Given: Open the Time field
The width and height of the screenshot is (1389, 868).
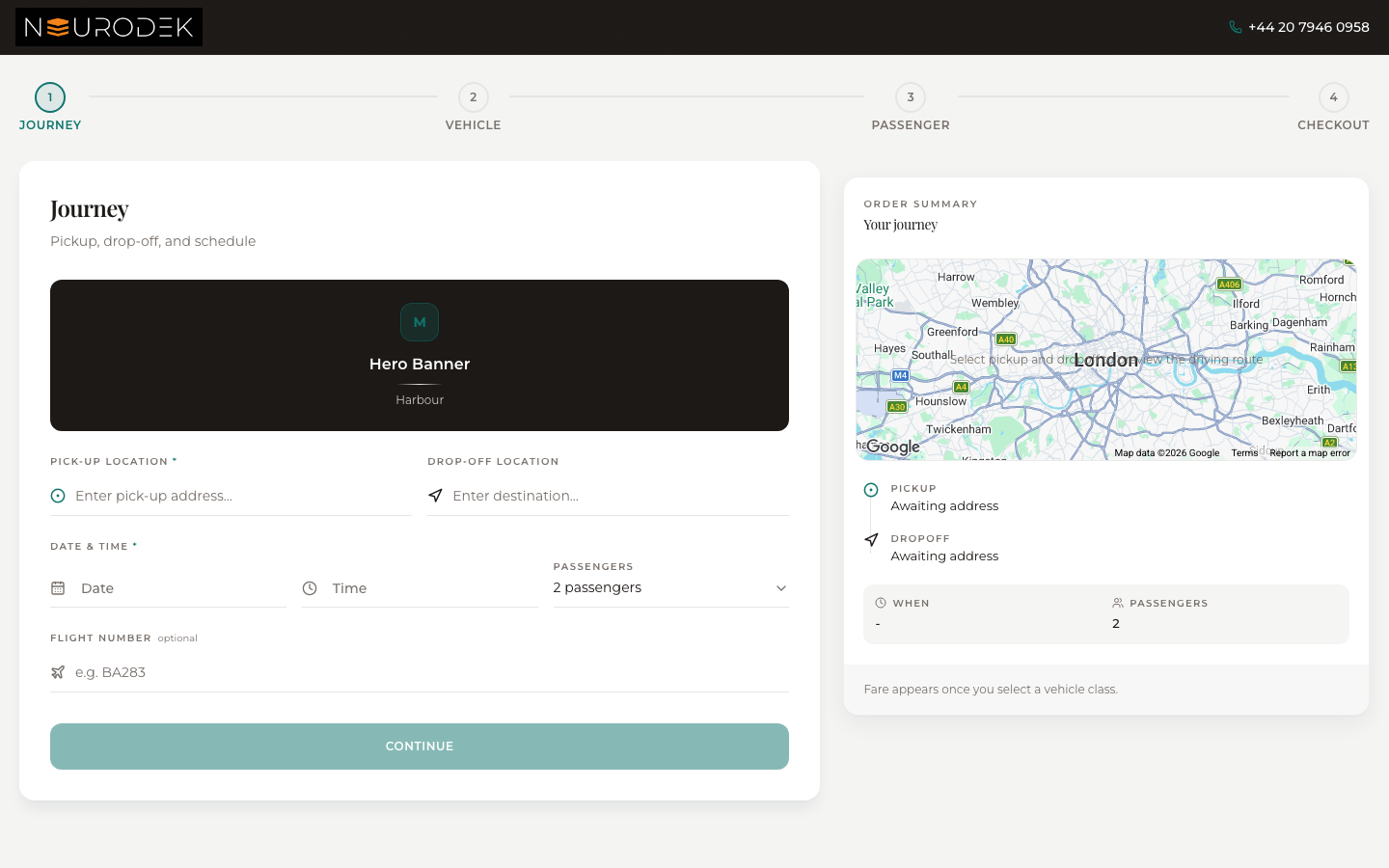Looking at the screenshot, I should pyautogui.click(x=420, y=588).
